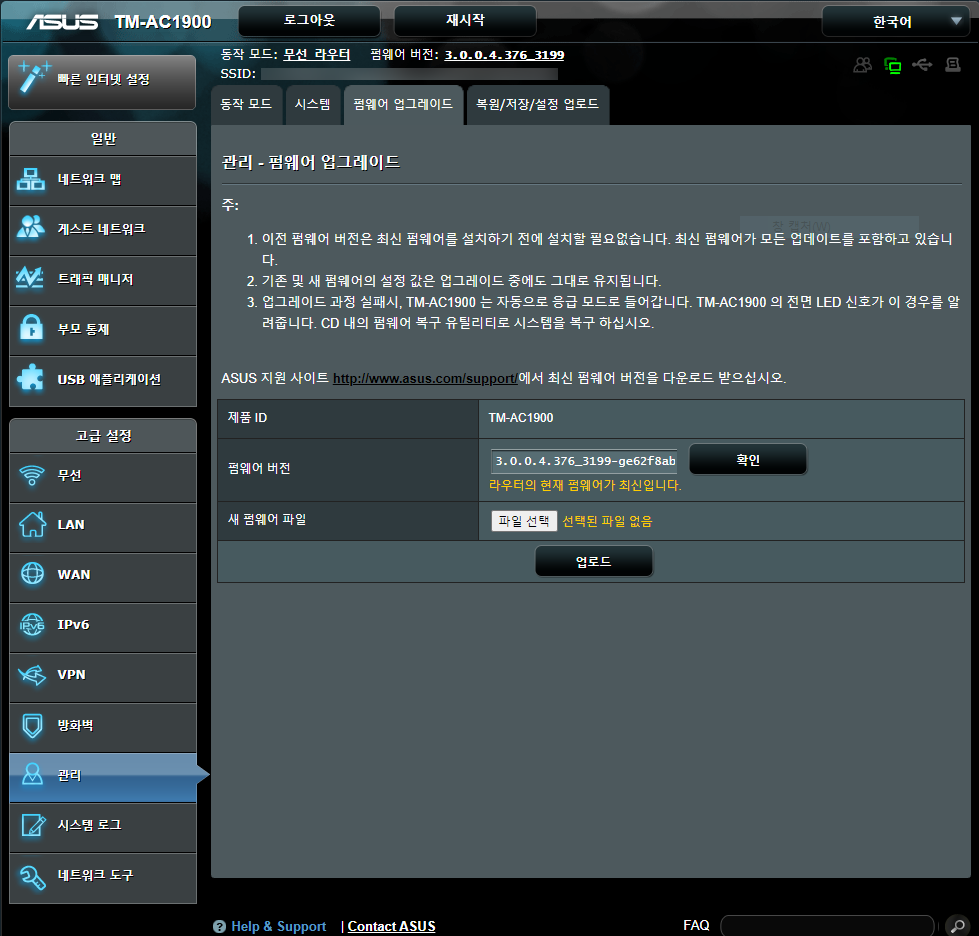The image size is (979, 936).
Task: Click the 라우터의 현재 펌웨어가 최신입니다 message
Action: pos(585,485)
